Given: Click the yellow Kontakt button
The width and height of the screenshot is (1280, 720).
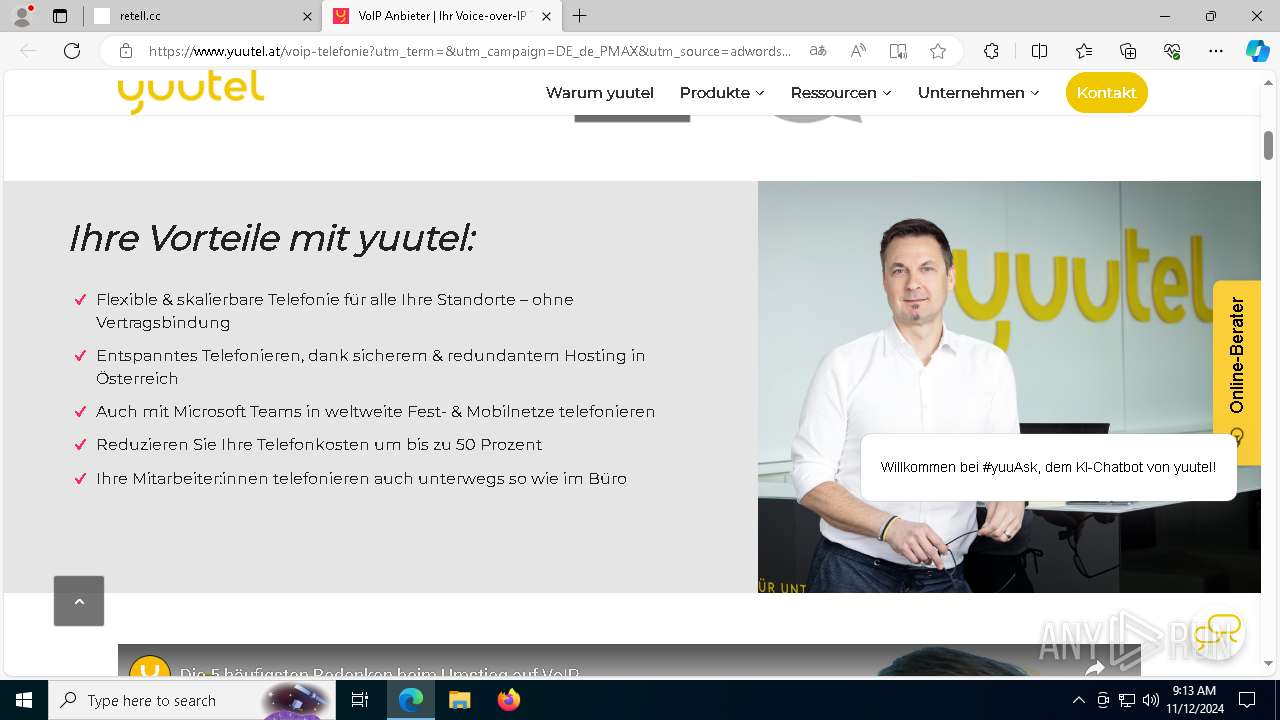Looking at the screenshot, I should (1107, 93).
